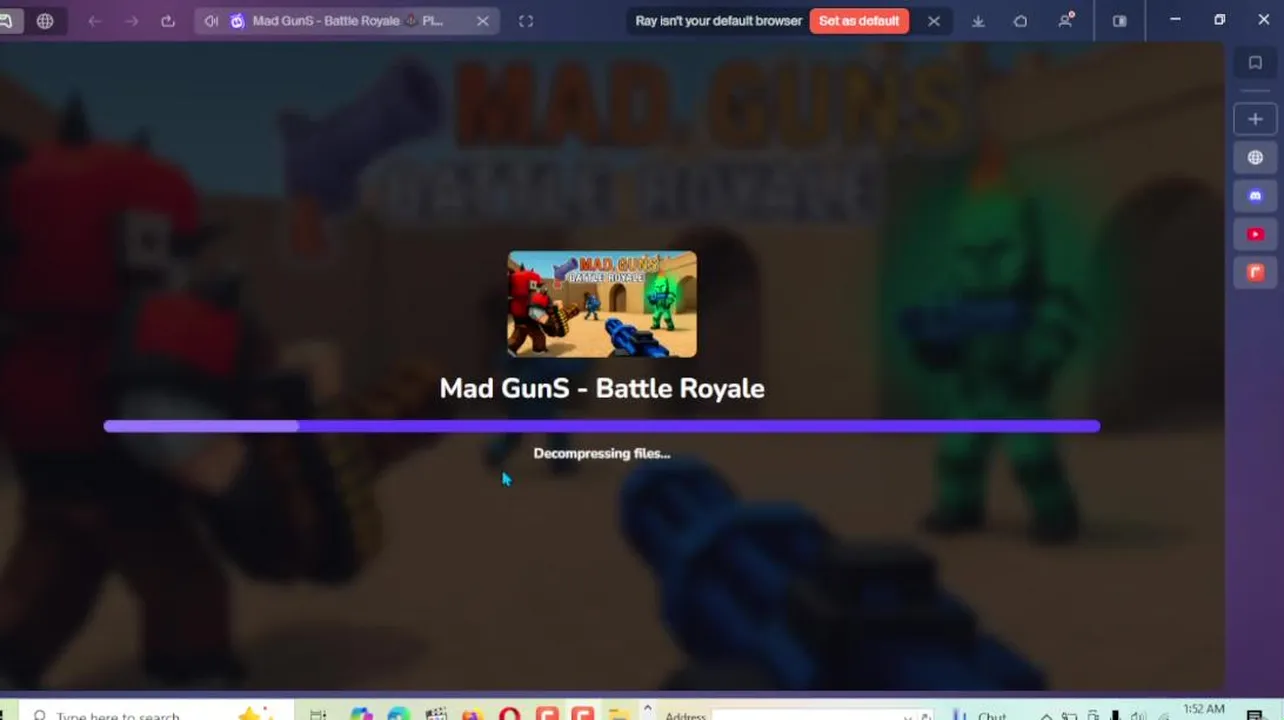
Task: Open the globe shortcut in the right sidebar
Action: click(1255, 157)
